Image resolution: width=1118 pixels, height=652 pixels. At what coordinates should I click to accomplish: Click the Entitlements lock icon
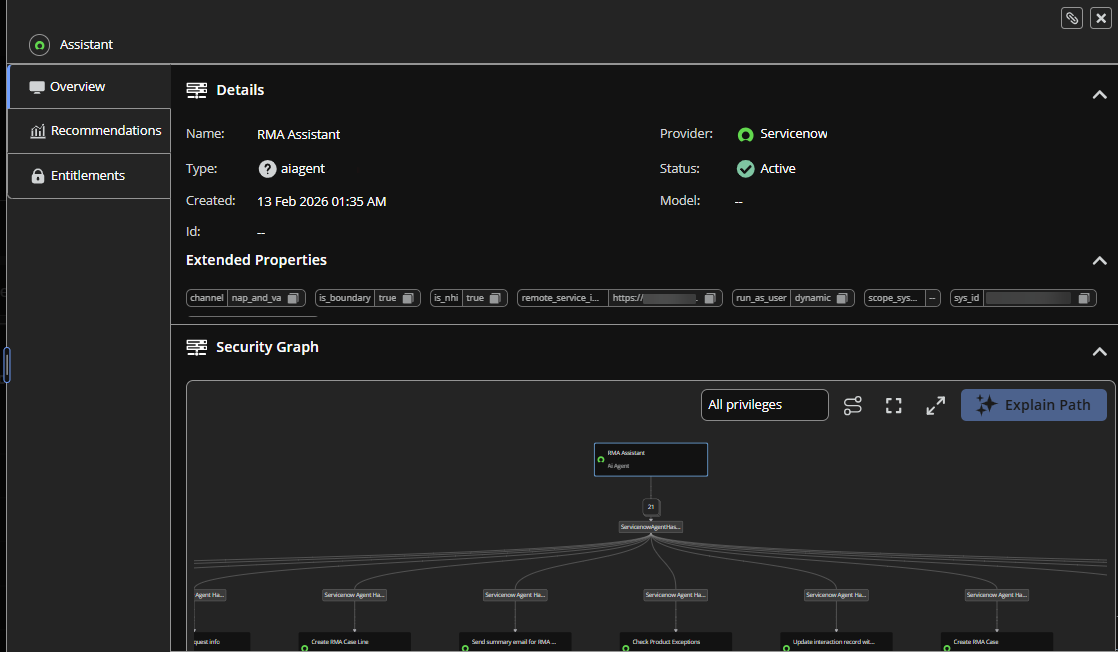pos(38,176)
